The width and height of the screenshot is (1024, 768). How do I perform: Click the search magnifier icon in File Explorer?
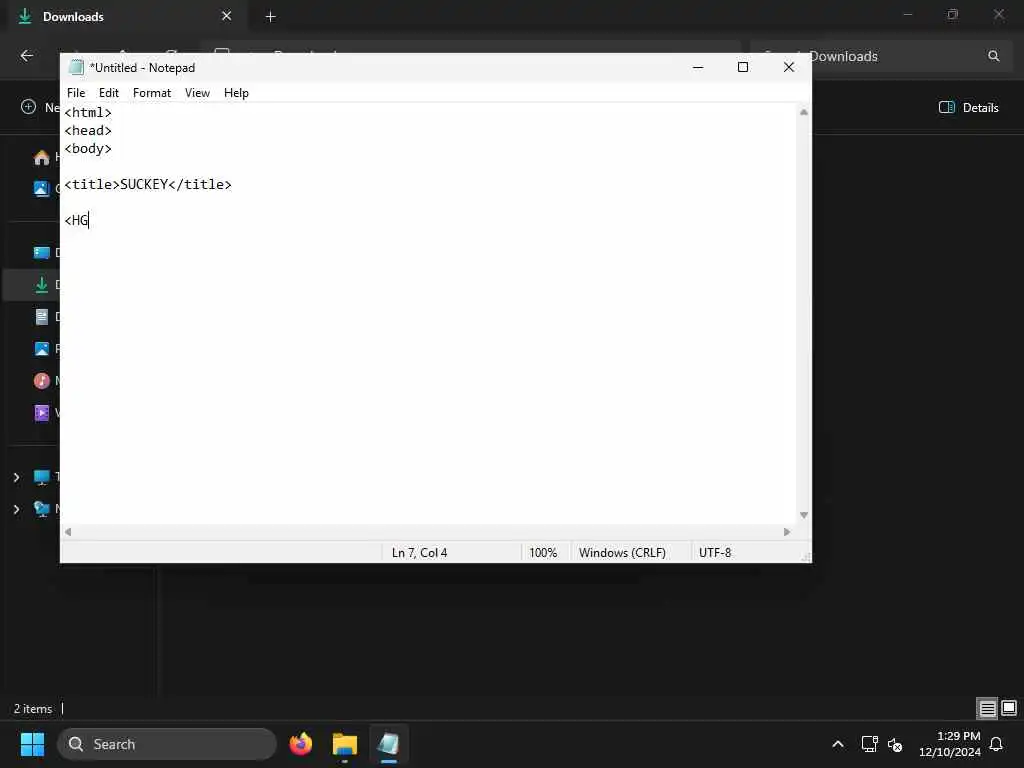[x=993, y=56]
